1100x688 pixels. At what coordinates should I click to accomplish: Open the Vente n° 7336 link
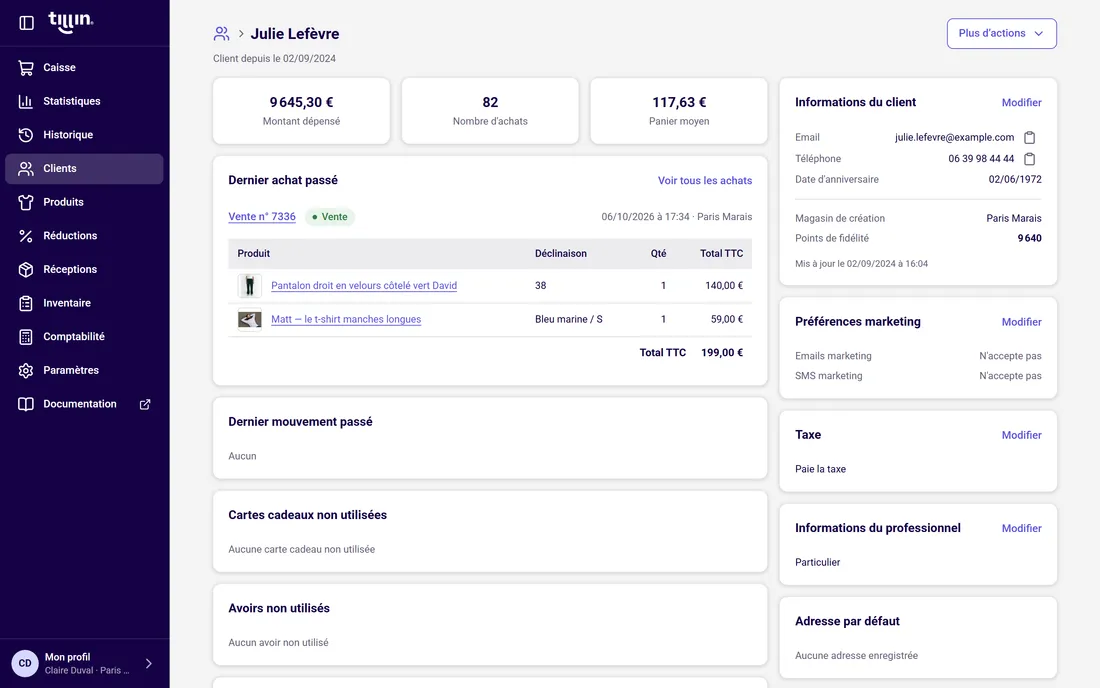262,217
